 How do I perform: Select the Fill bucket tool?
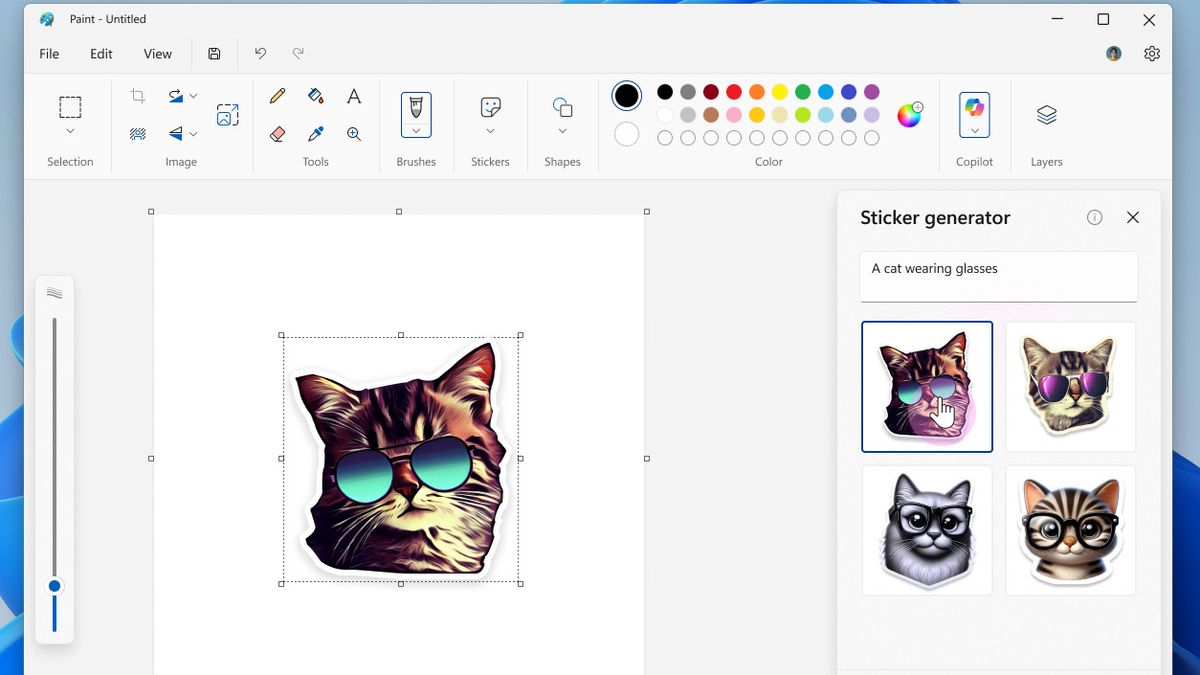(316, 96)
